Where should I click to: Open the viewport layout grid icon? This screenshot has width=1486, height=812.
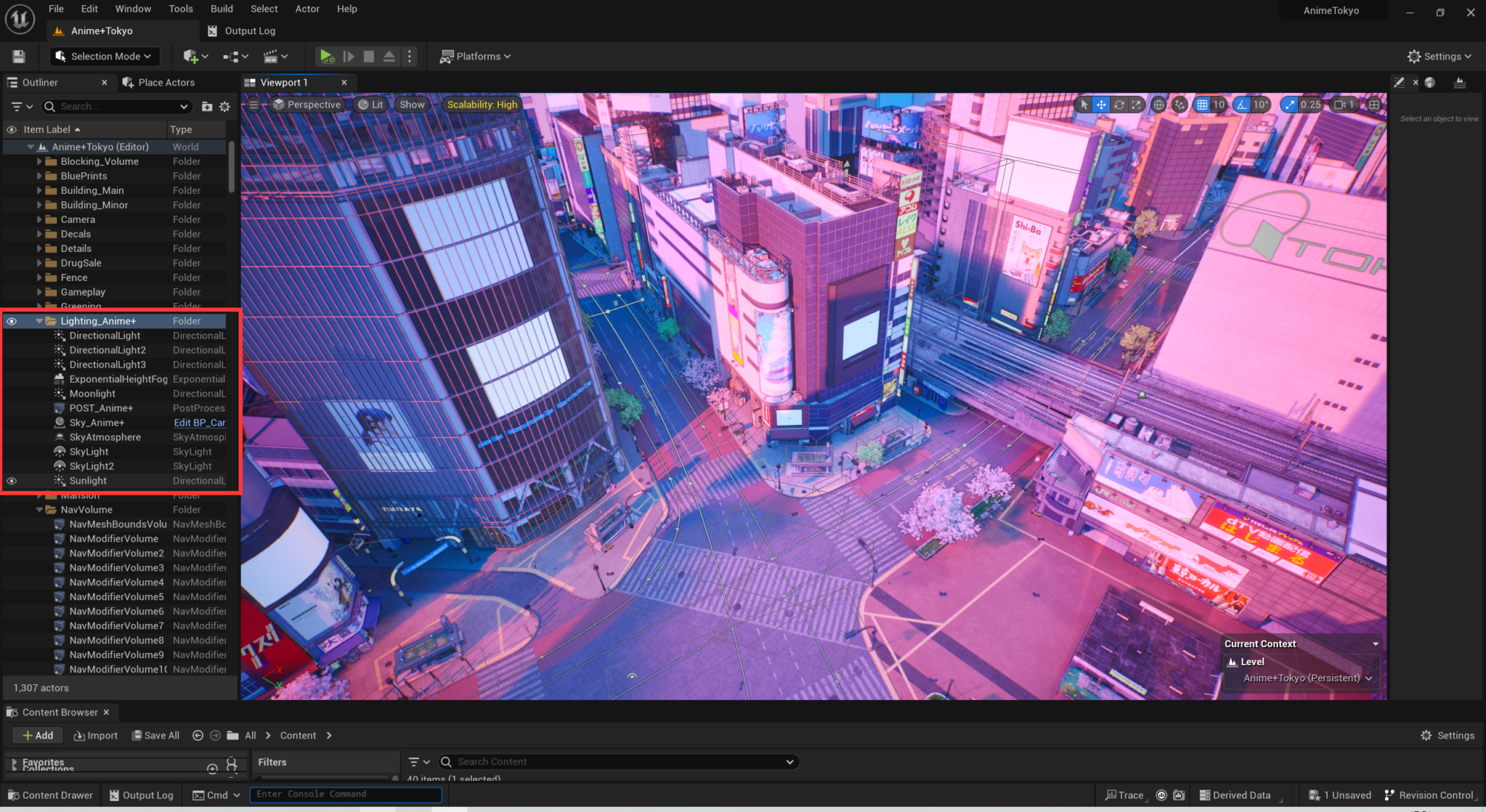click(x=1375, y=105)
